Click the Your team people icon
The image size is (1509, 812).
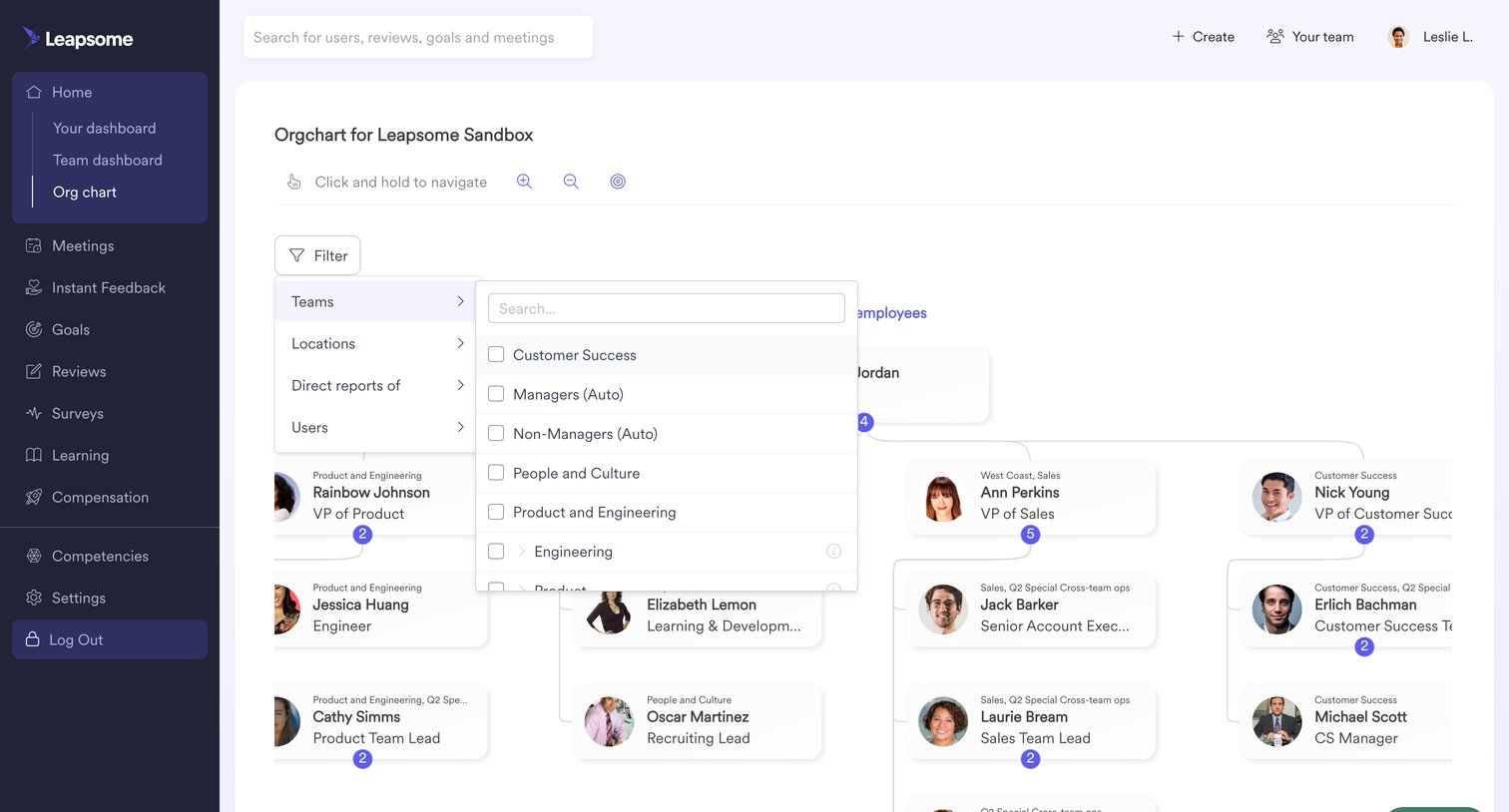pos(1275,36)
